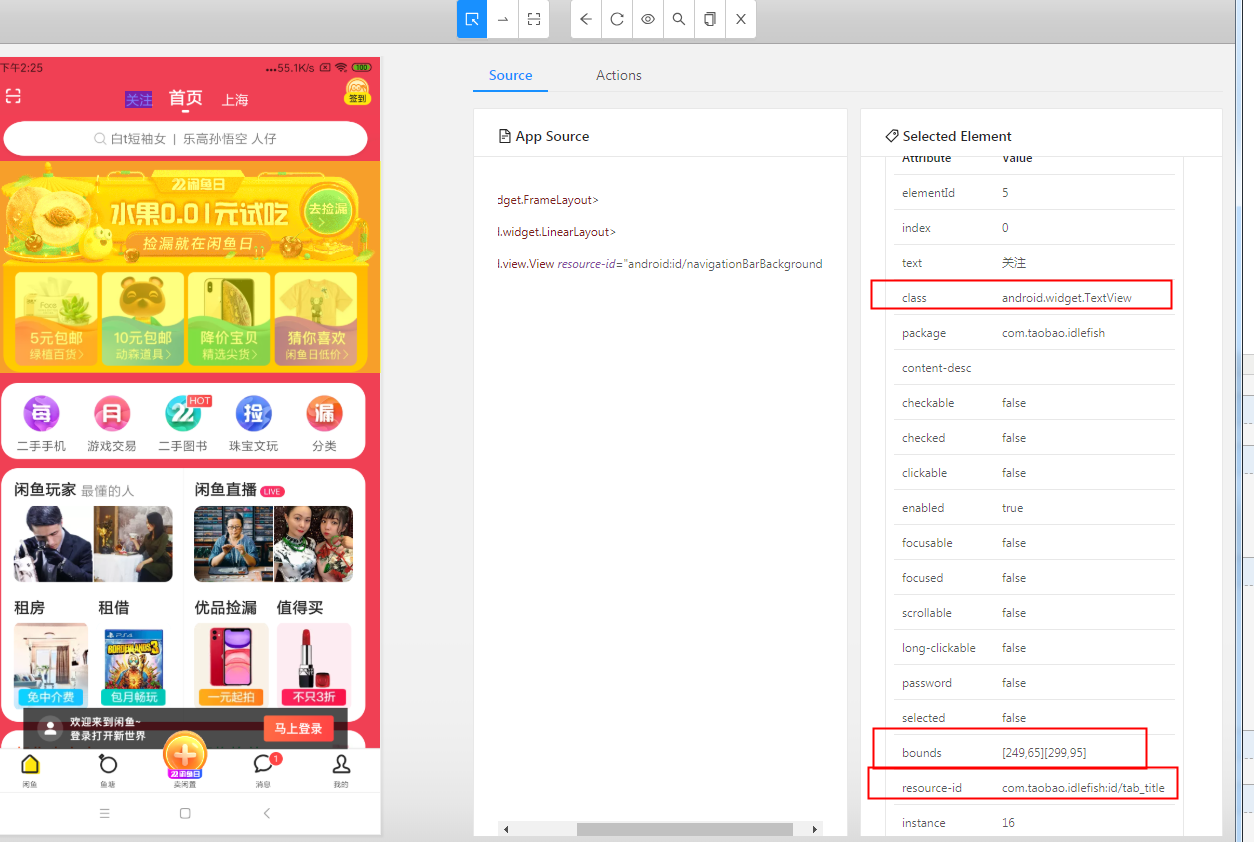
Task: Click the text attribute value 关注
Action: [x=1014, y=263]
